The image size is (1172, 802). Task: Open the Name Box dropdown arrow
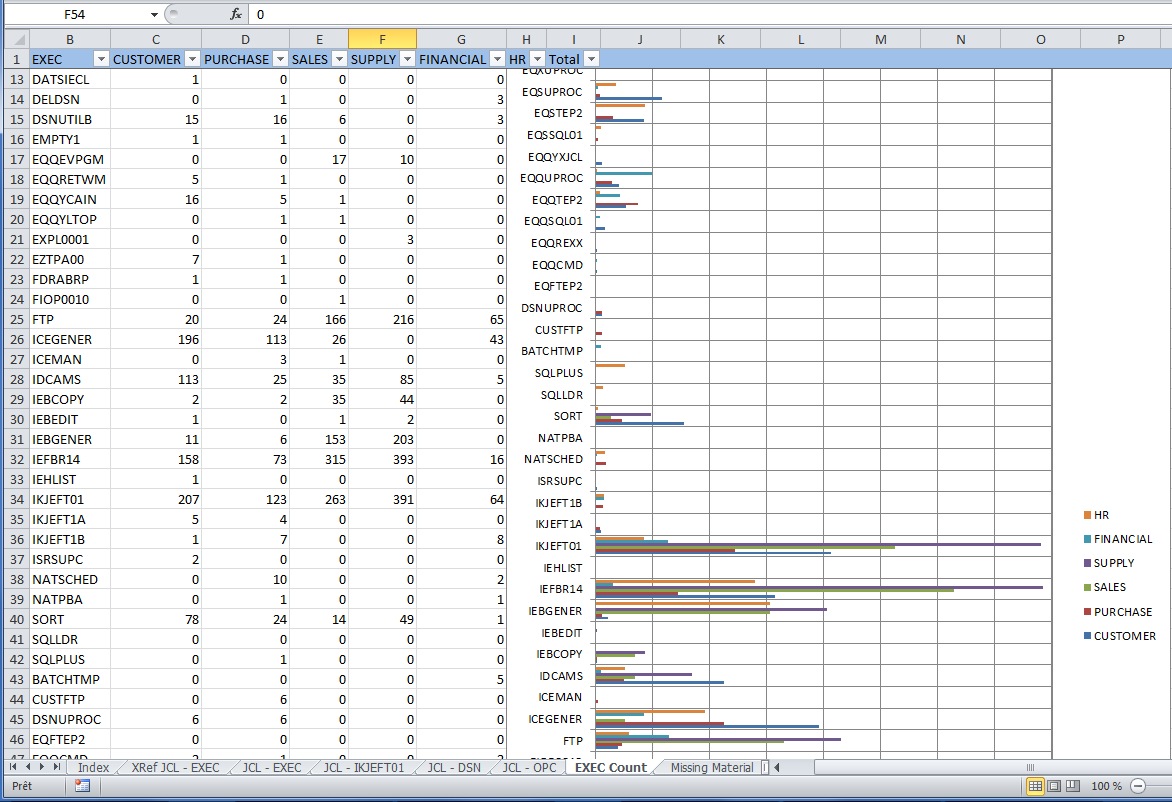click(154, 14)
